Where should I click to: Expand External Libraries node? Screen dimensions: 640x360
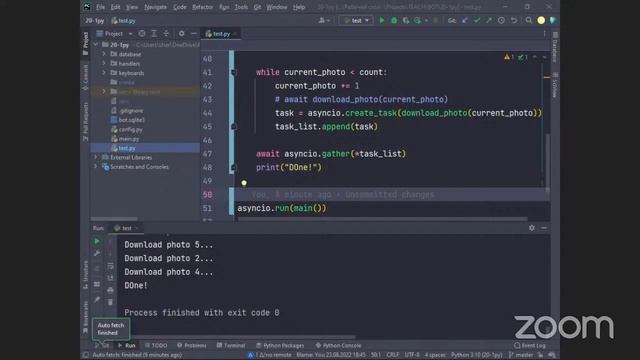click(96, 157)
